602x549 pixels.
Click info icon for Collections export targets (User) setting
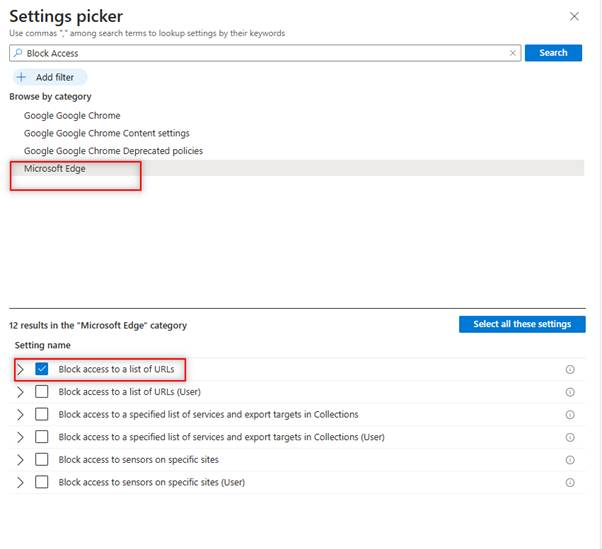(x=570, y=437)
